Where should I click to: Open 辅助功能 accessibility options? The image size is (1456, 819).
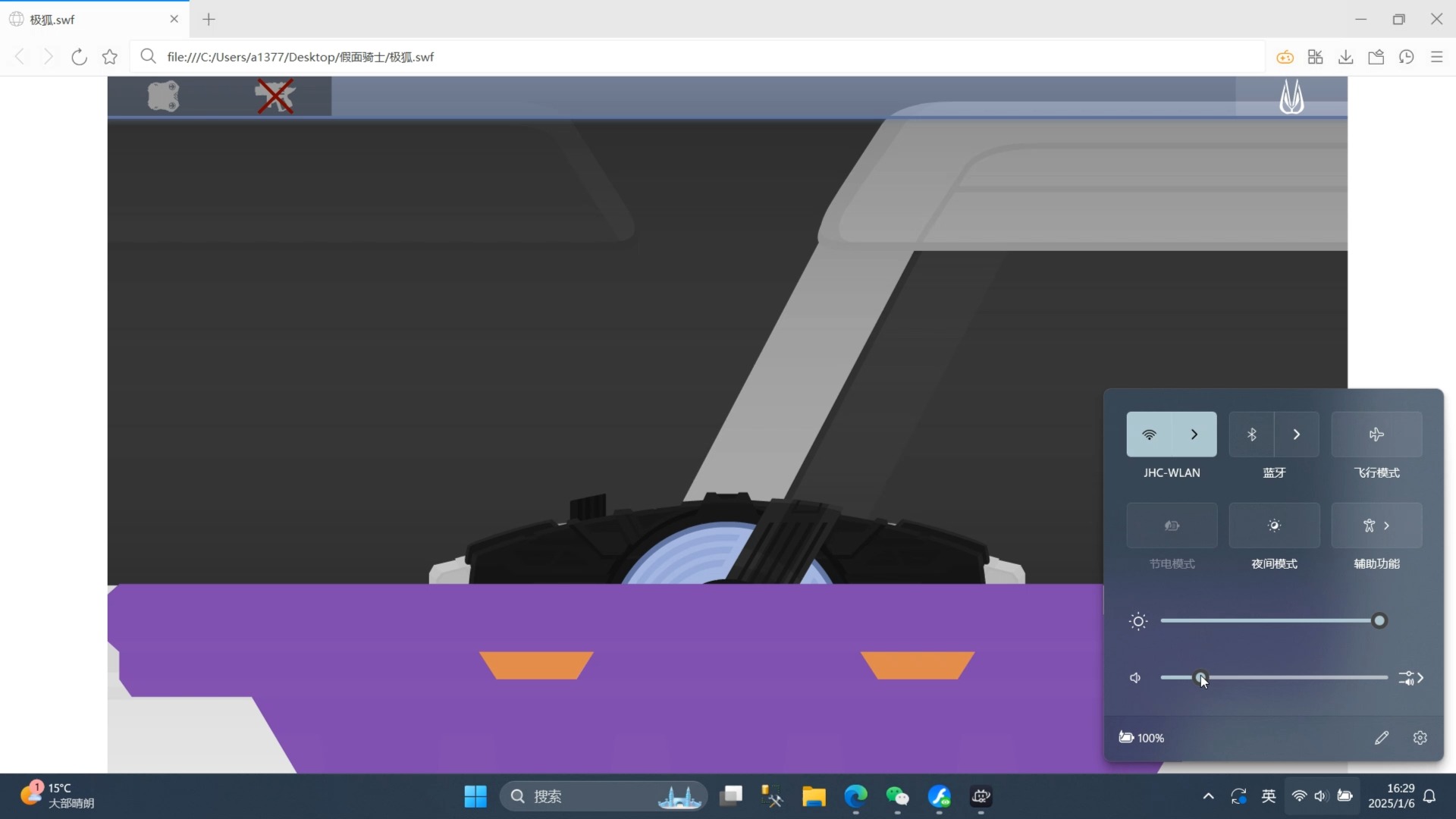[x=1377, y=526]
